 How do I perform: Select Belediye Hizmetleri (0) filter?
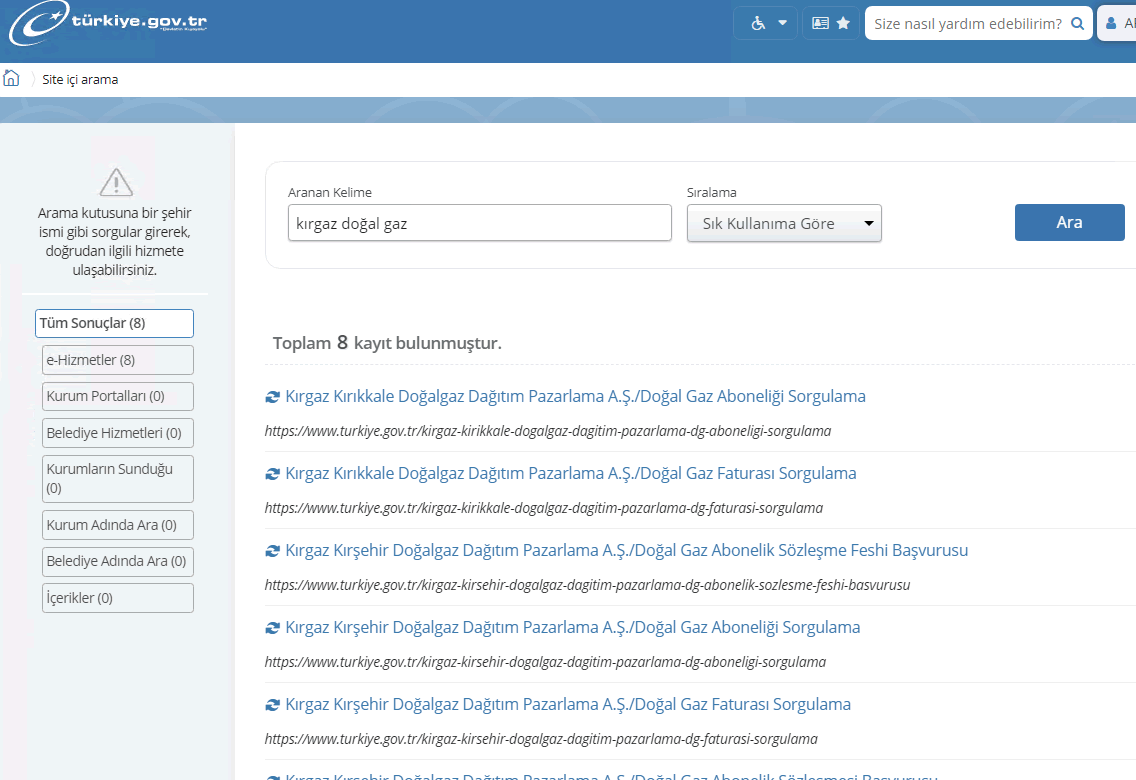[118, 433]
